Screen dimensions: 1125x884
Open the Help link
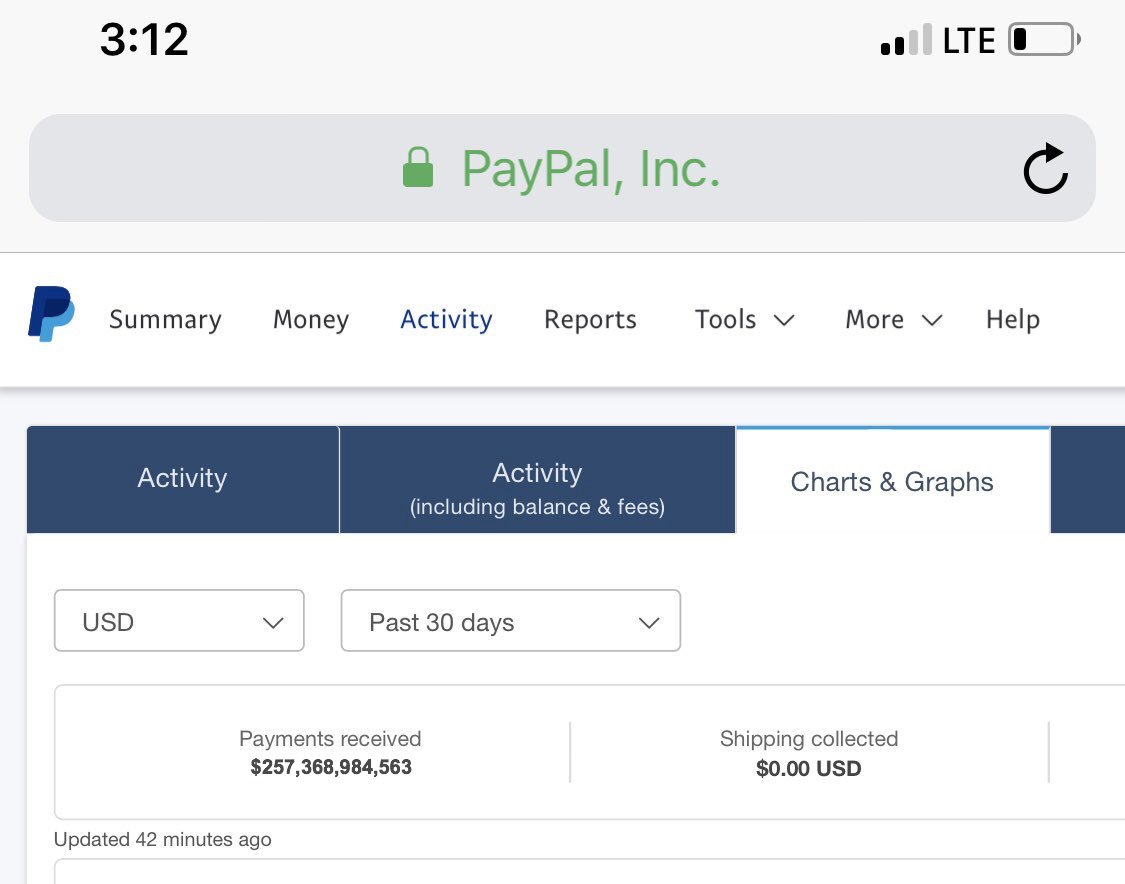click(x=1012, y=319)
